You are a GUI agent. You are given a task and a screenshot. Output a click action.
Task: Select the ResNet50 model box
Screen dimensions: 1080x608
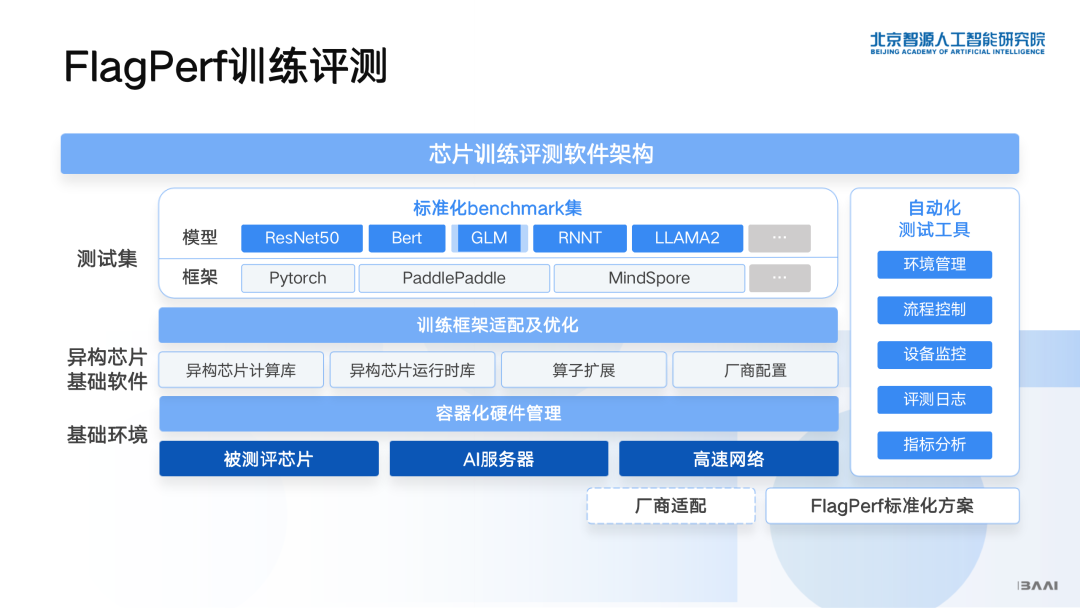(302, 238)
